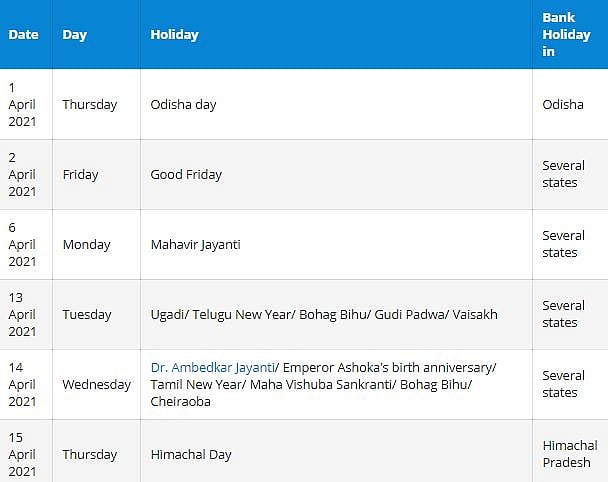Image resolution: width=608 pixels, height=482 pixels.
Task: Select the 13 April 2021 date cell
Action: point(22,315)
